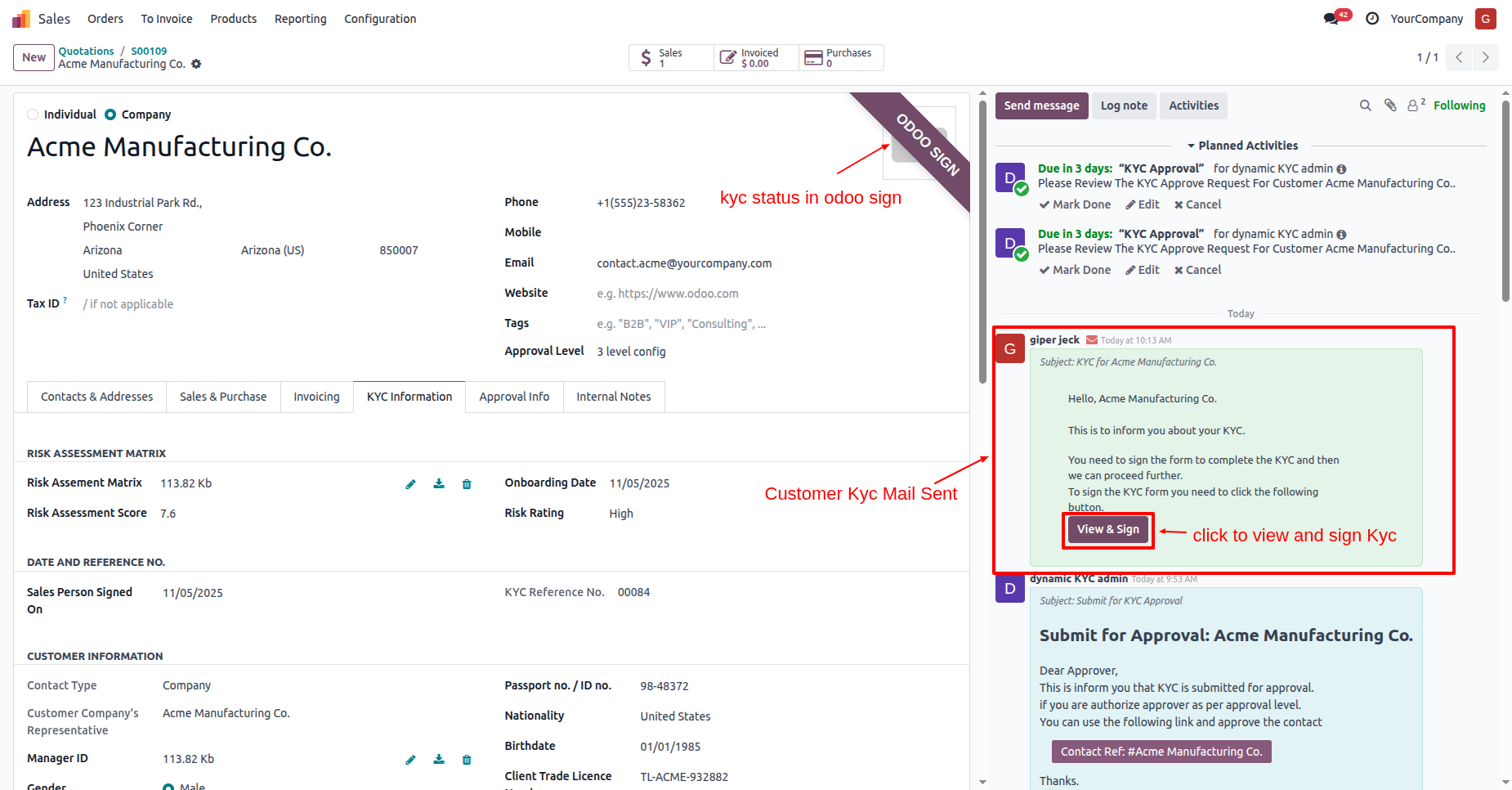The width and height of the screenshot is (1512, 790).
Task: Toggle the Following subscription status
Action: [x=1459, y=105]
